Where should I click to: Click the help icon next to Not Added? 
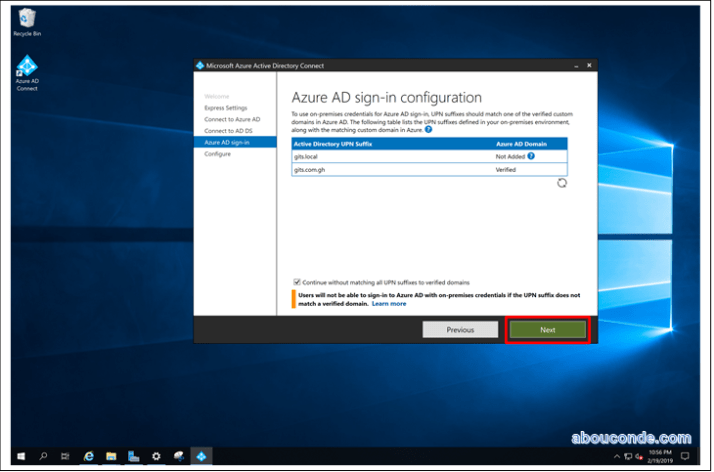coord(531,156)
